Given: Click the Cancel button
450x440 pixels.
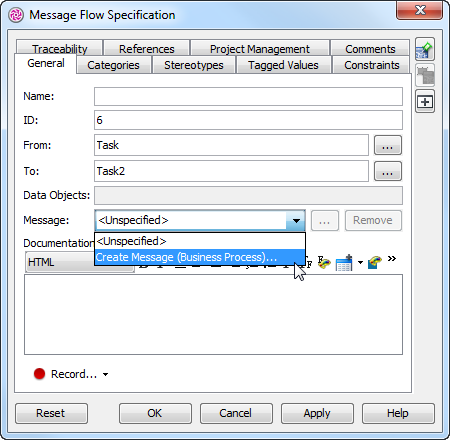Looking at the screenshot, I should tap(236, 413).
